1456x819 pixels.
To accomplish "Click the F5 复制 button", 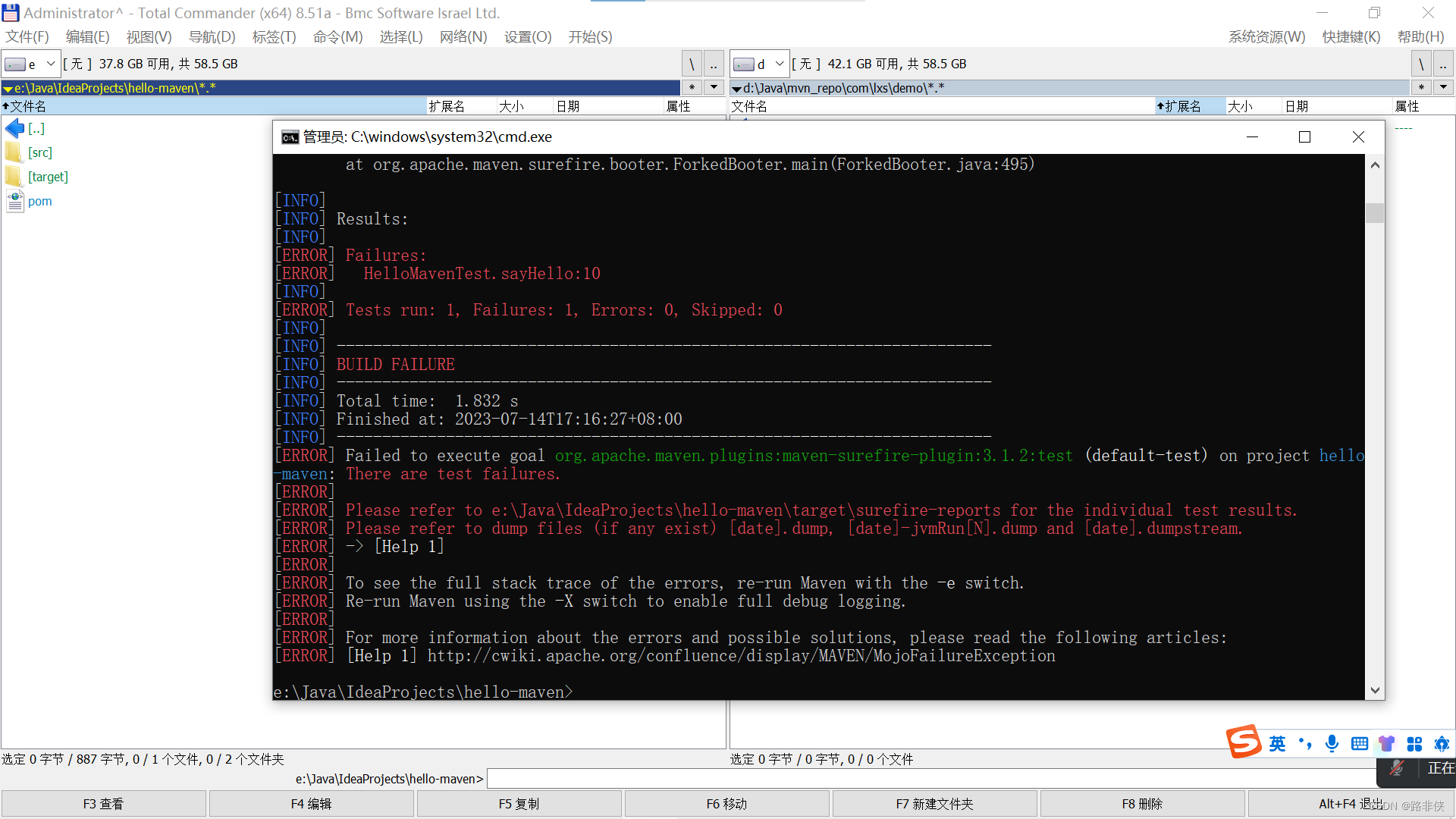I will (x=519, y=804).
